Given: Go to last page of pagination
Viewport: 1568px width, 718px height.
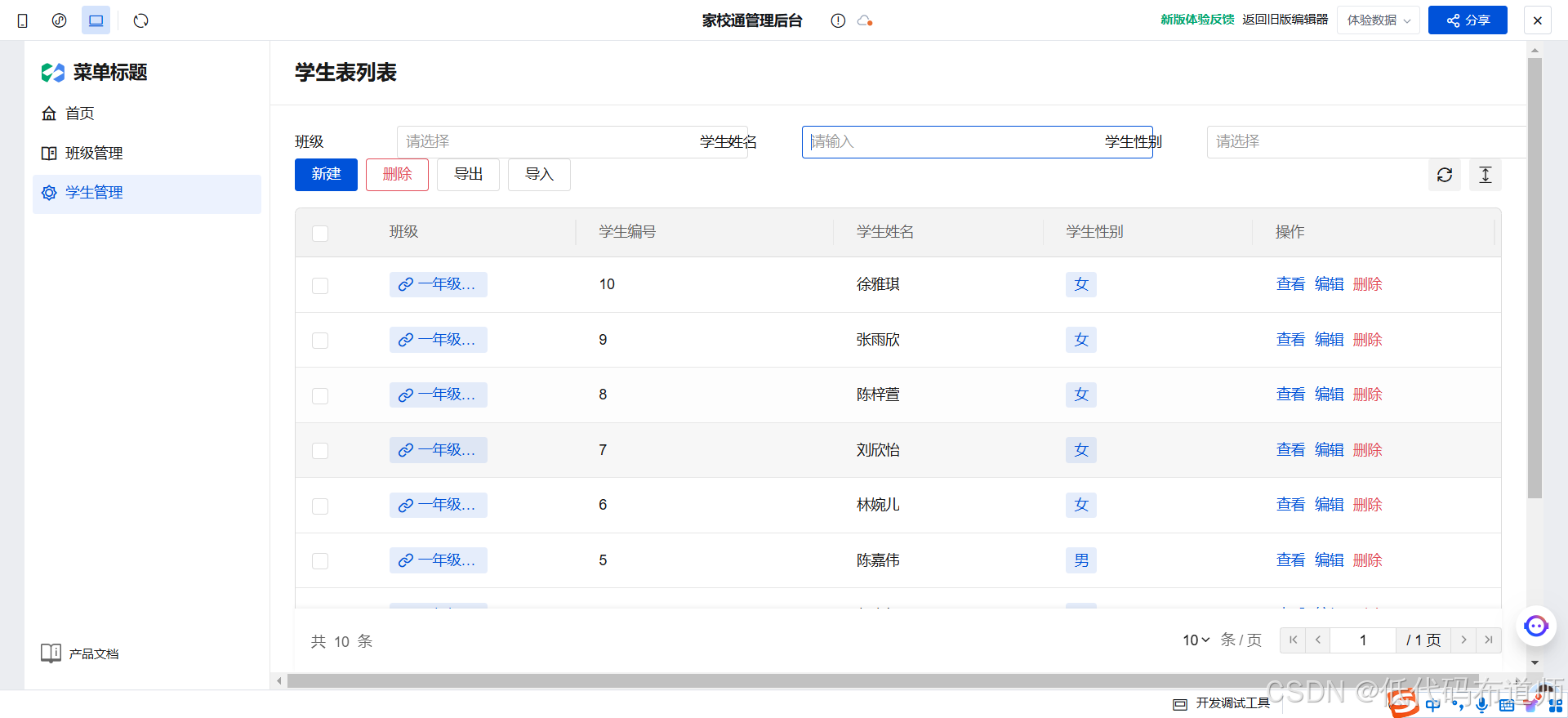Looking at the screenshot, I should click(x=1489, y=640).
